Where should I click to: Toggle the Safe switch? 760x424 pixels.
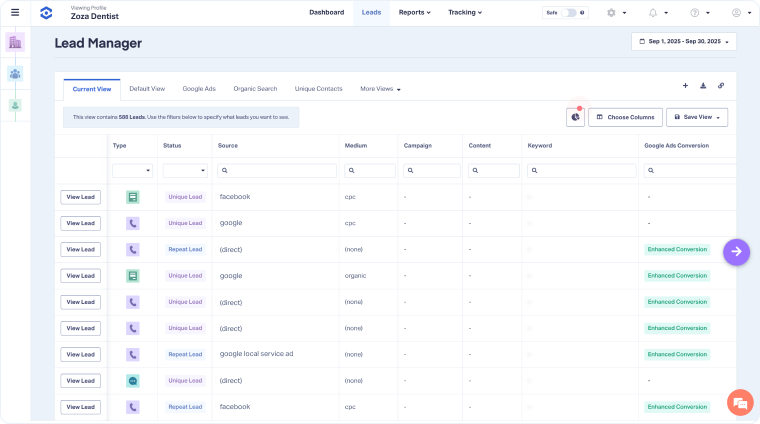point(568,13)
